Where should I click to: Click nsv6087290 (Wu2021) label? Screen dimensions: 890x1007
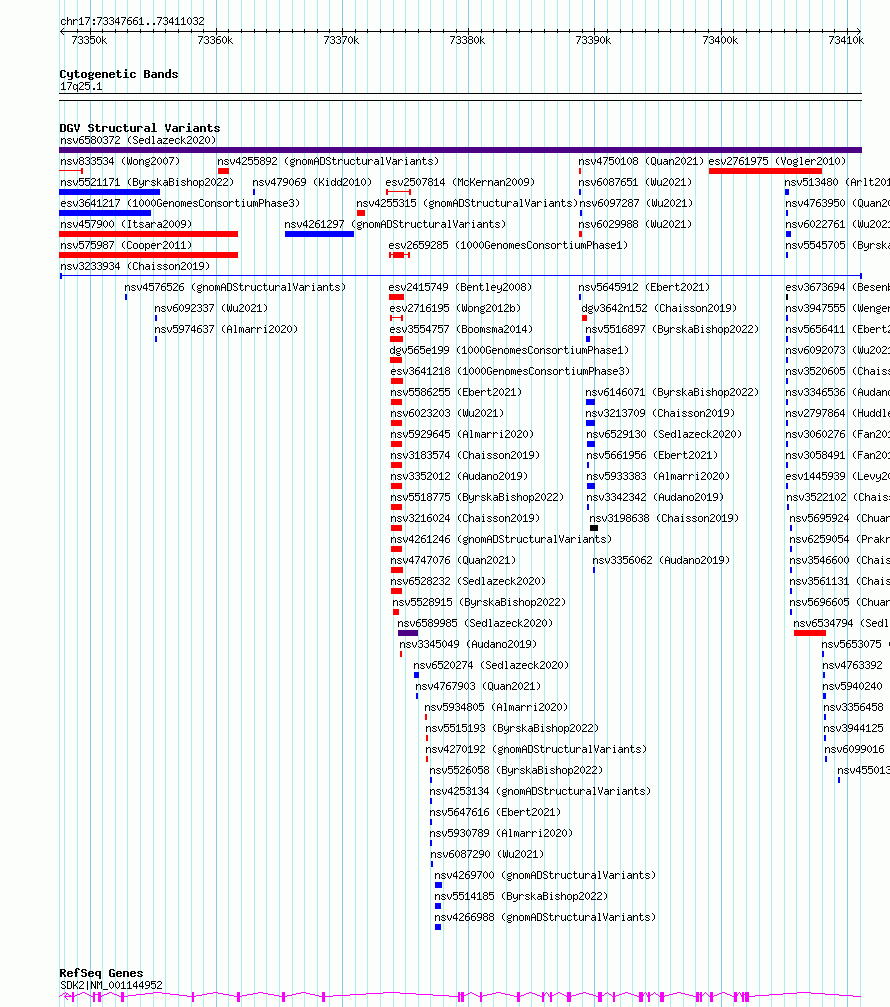[x=487, y=855]
